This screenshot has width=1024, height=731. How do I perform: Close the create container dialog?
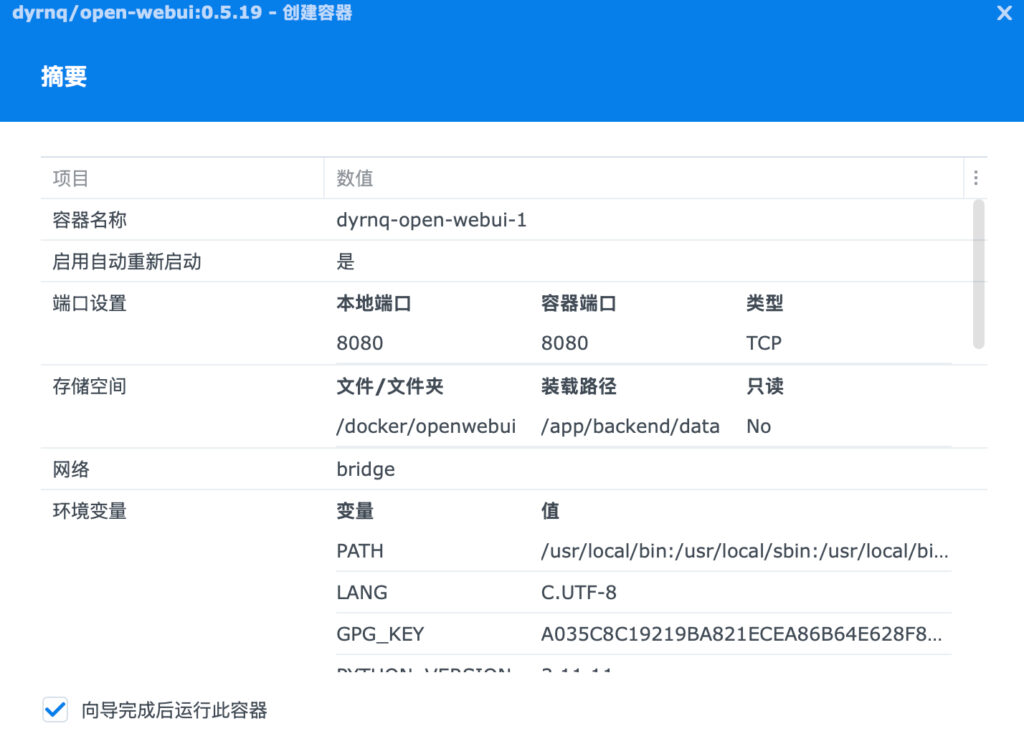click(1004, 13)
